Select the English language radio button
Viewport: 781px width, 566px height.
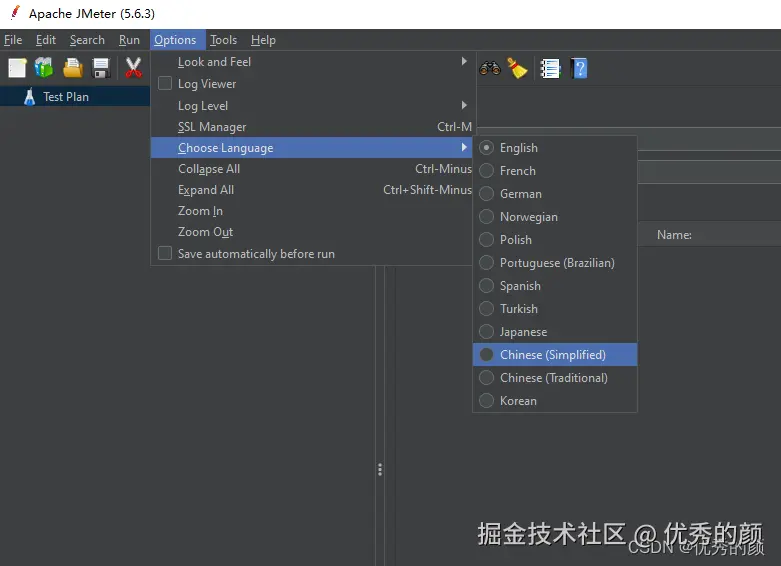pyautogui.click(x=486, y=147)
